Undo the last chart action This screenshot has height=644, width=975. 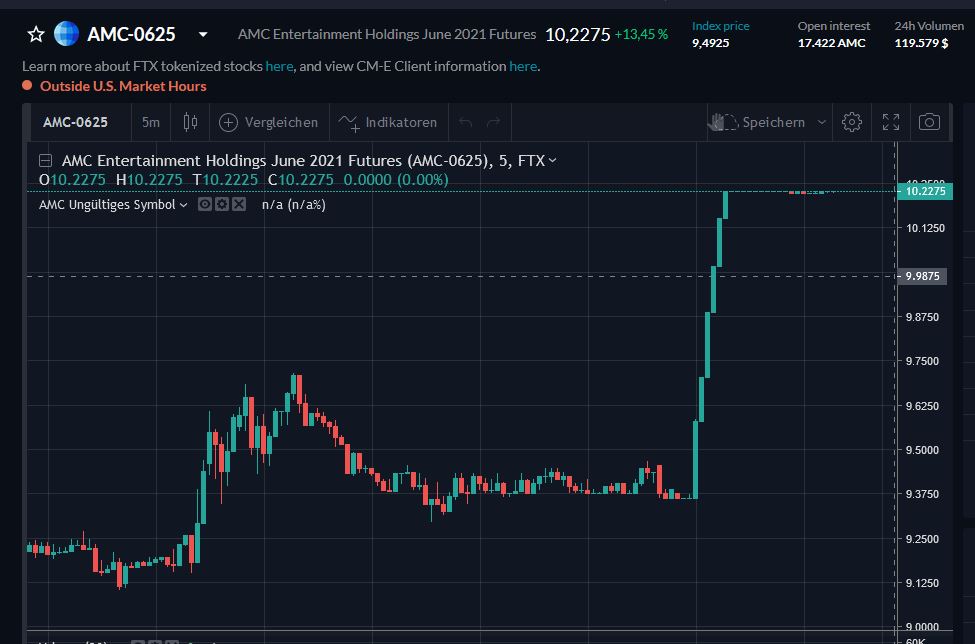(x=465, y=122)
